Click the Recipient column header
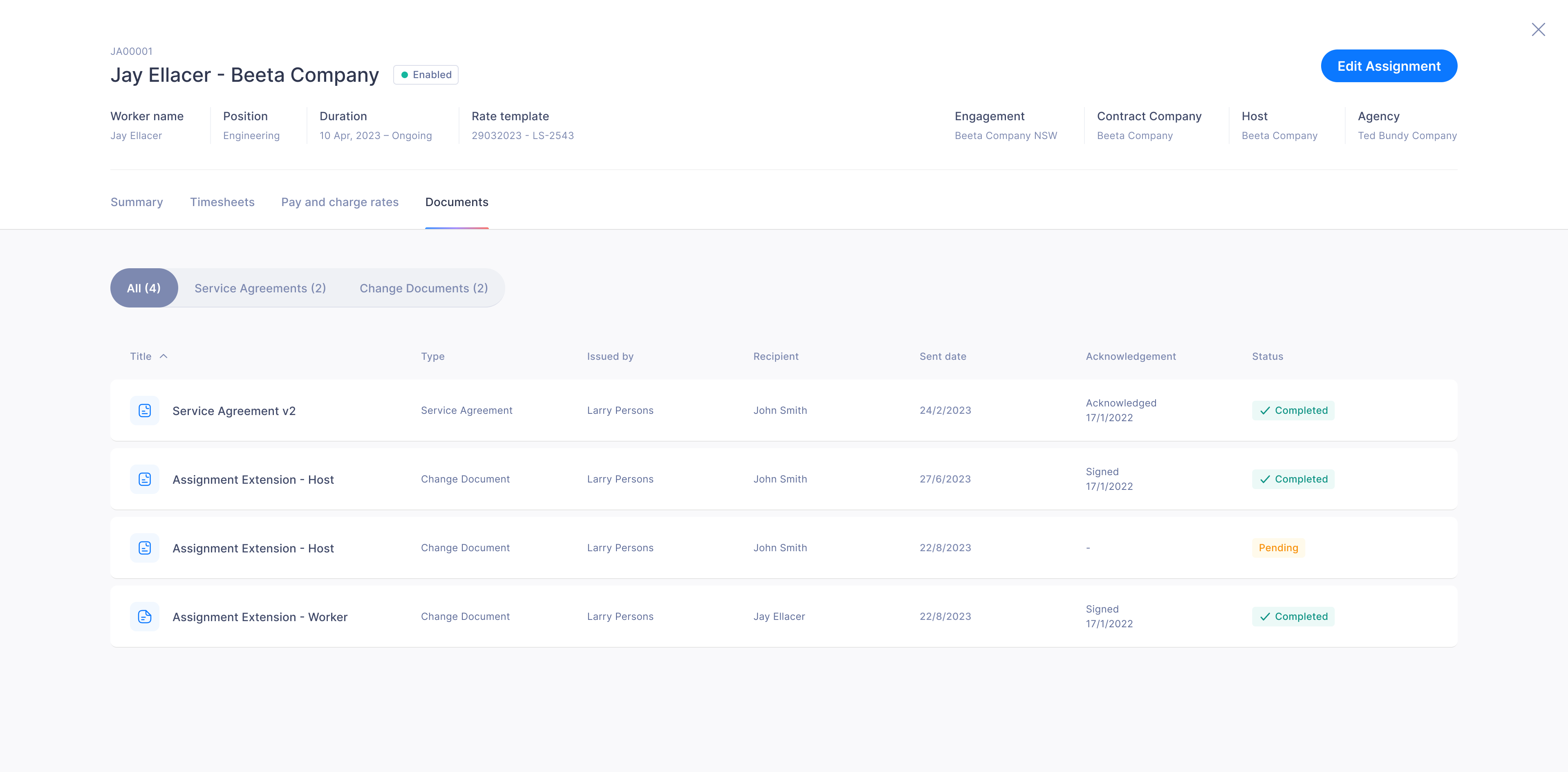The height and width of the screenshot is (772, 1568). click(x=775, y=356)
